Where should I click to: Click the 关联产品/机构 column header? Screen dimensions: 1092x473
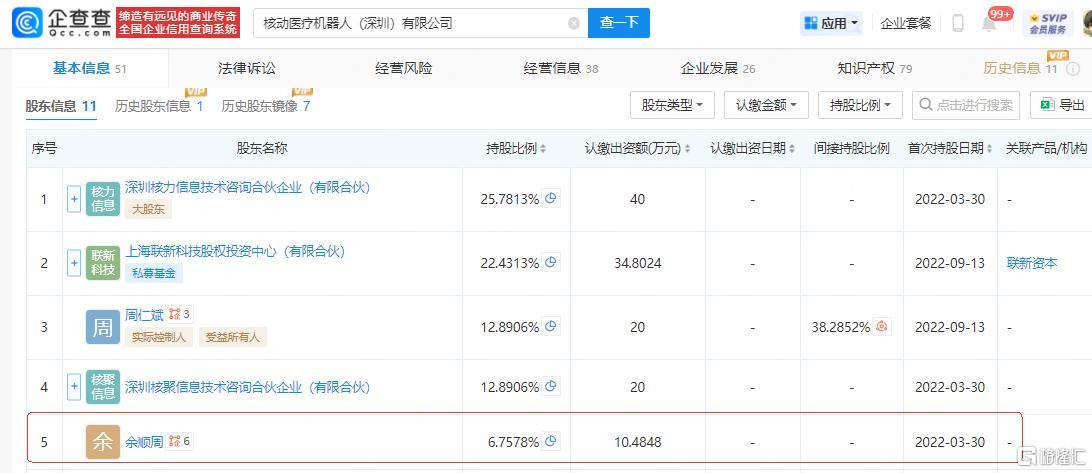1047,148
